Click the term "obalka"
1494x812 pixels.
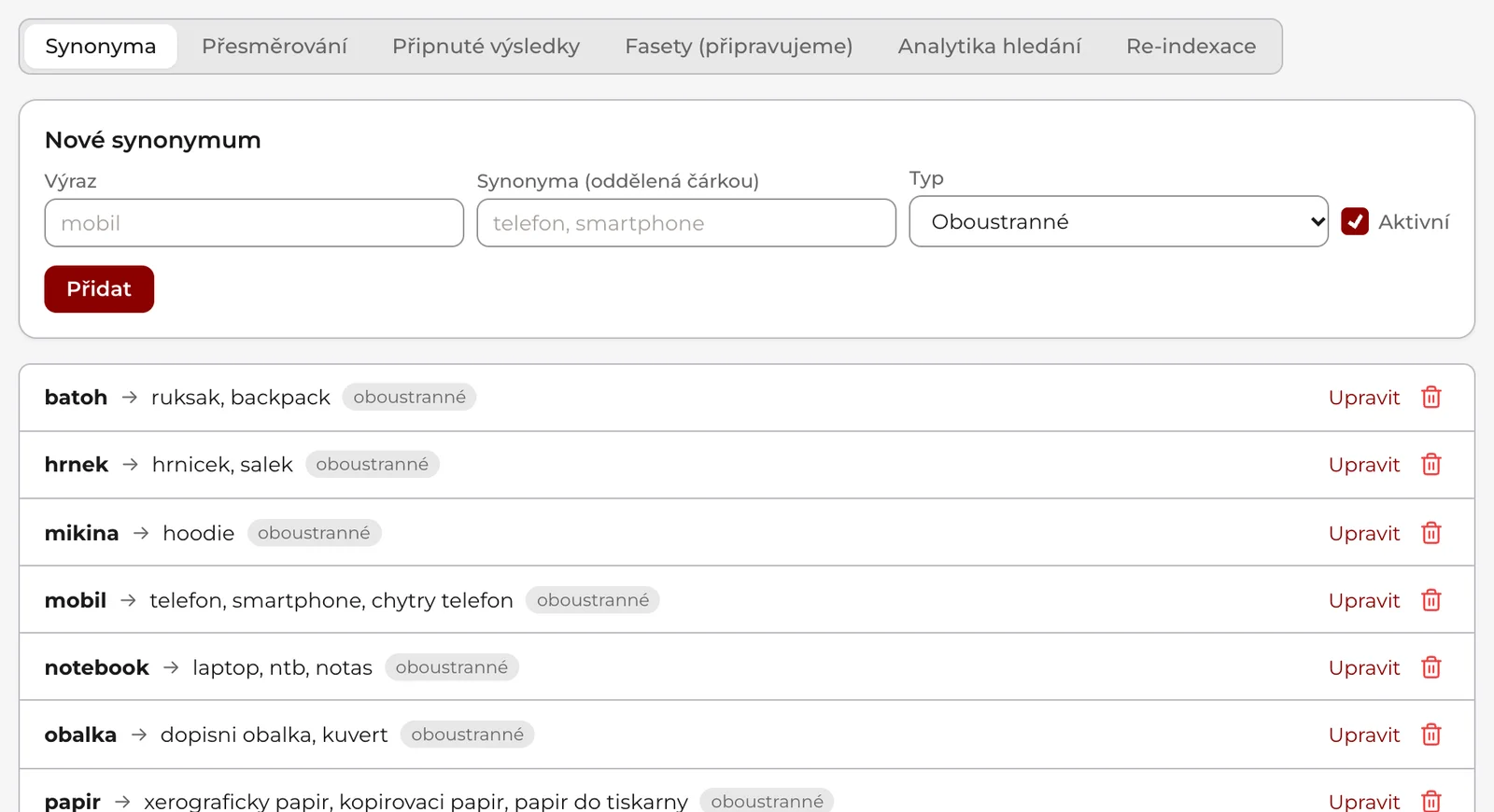[80, 735]
